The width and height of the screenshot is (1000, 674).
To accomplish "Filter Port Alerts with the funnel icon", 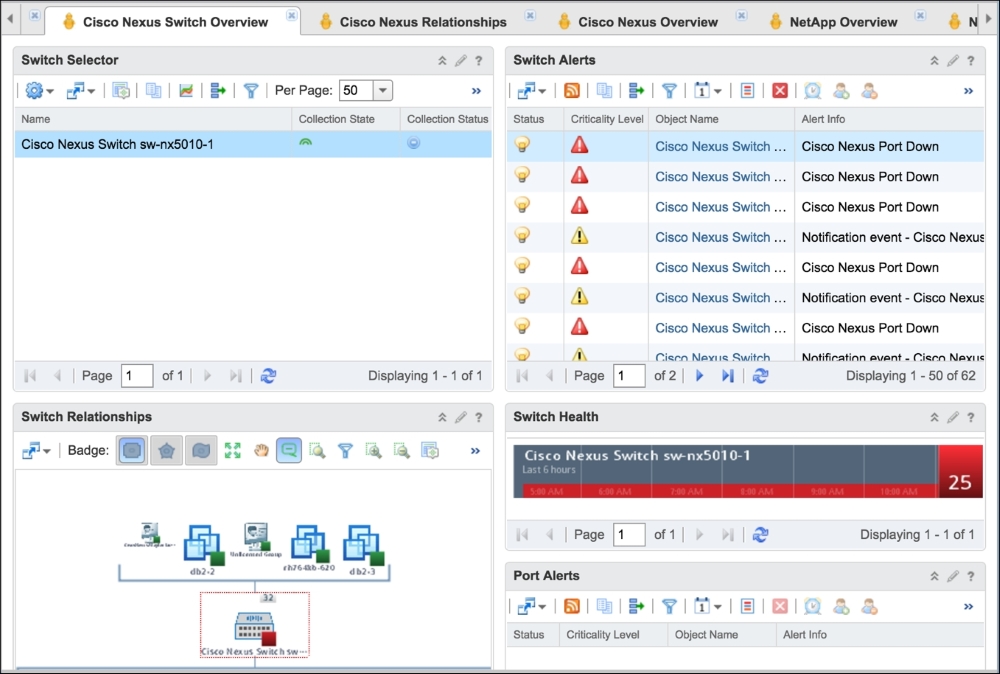I will 669,606.
